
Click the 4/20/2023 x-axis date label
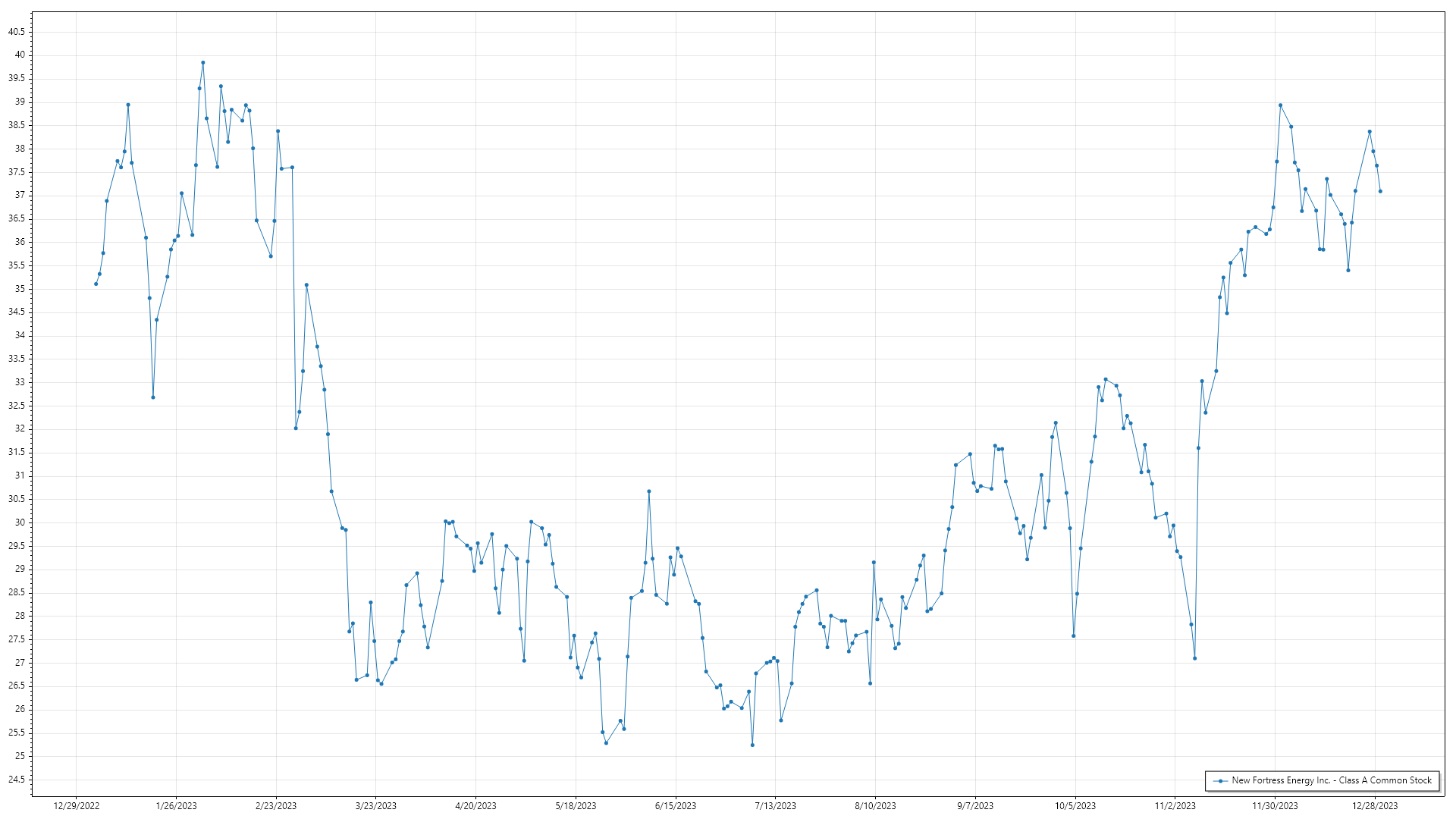pos(475,806)
